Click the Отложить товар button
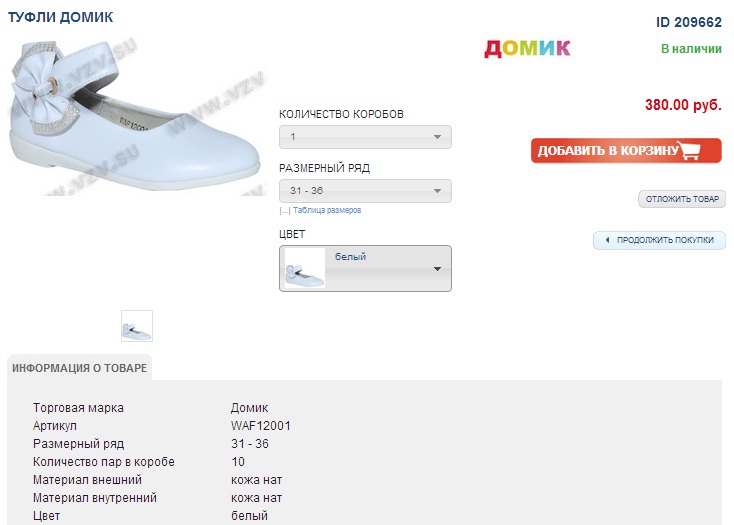Image resolution: width=734 pixels, height=525 pixels. [682, 199]
